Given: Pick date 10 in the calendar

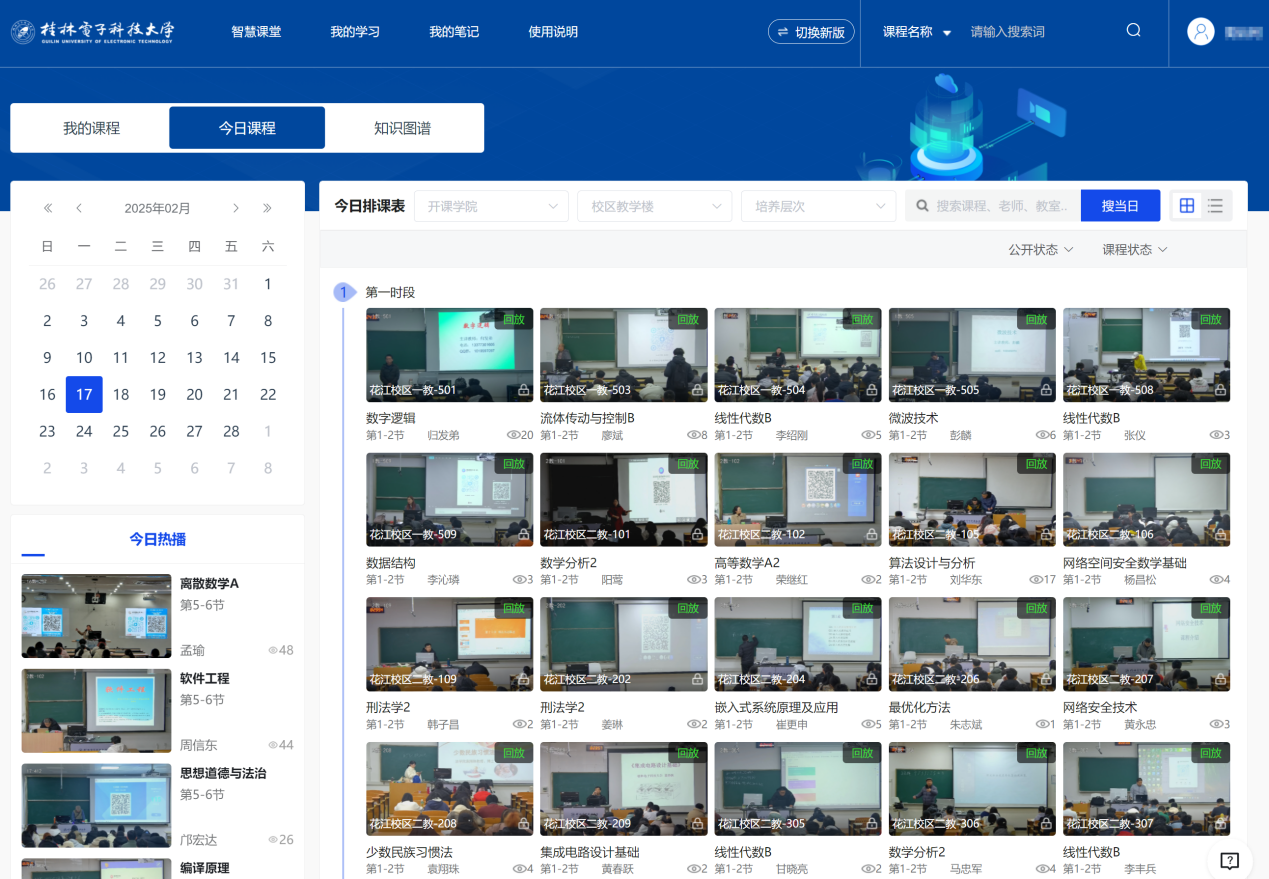Looking at the screenshot, I should pos(84,357).
